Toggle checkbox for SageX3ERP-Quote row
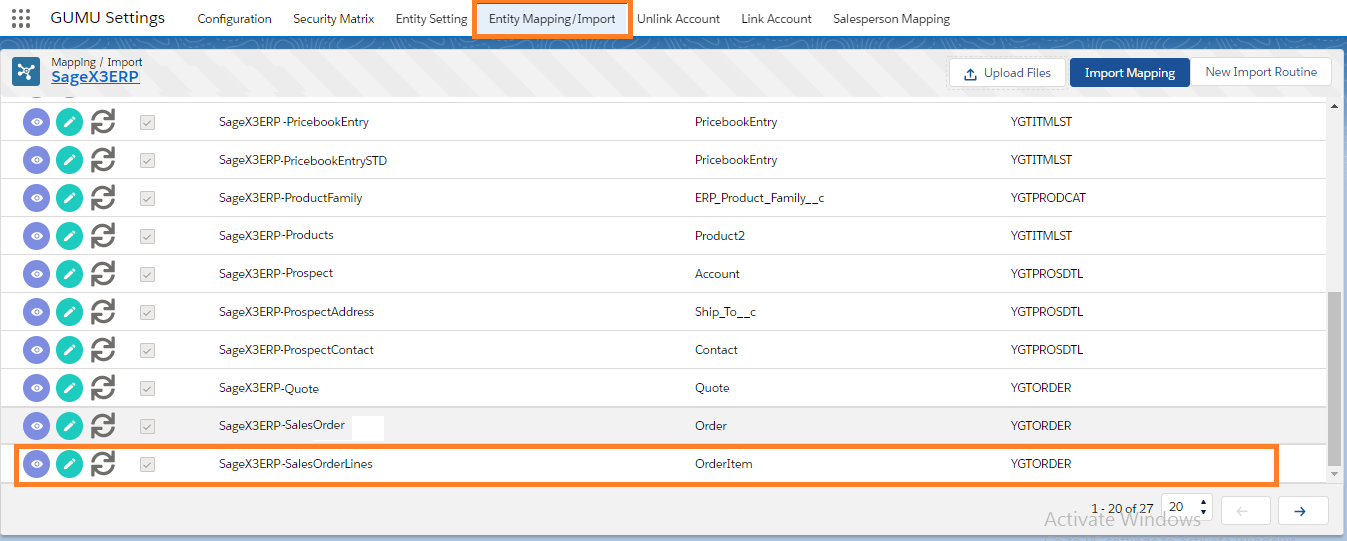The image size is (1347, 541). pyautogui.click(x=147, y=388)
